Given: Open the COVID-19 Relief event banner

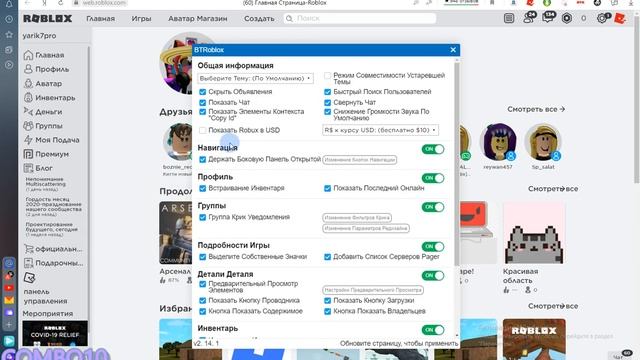Looking at the screenshot, I should [x=55, y=333].
